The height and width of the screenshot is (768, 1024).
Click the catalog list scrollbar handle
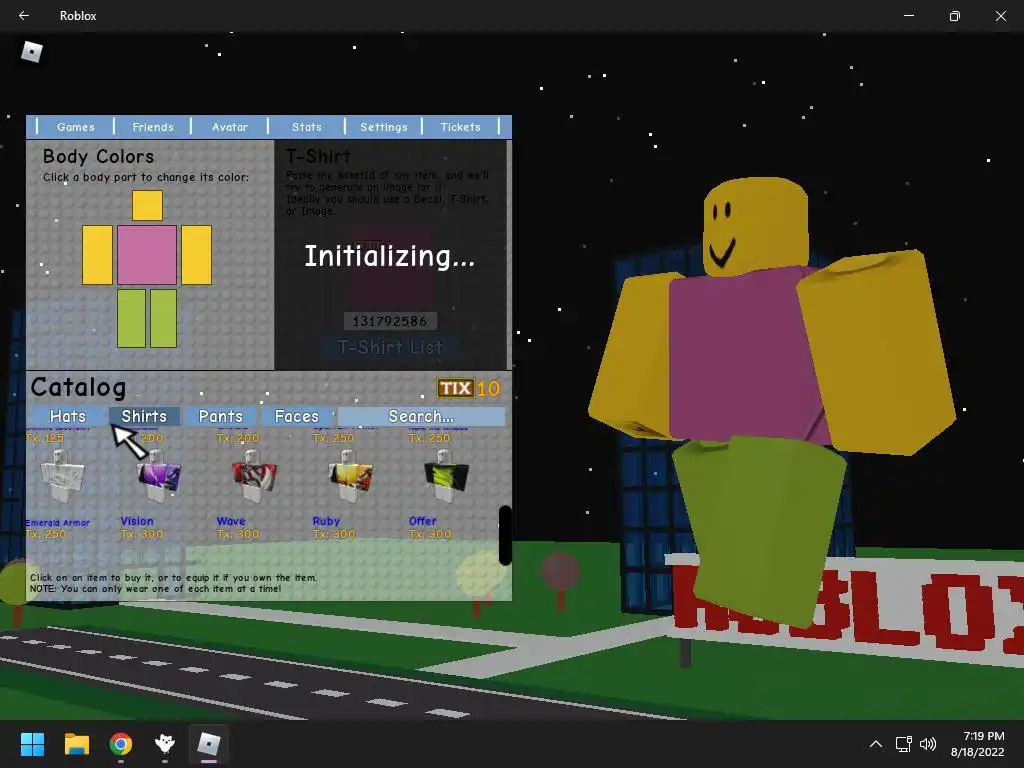(x=505, y=536)
